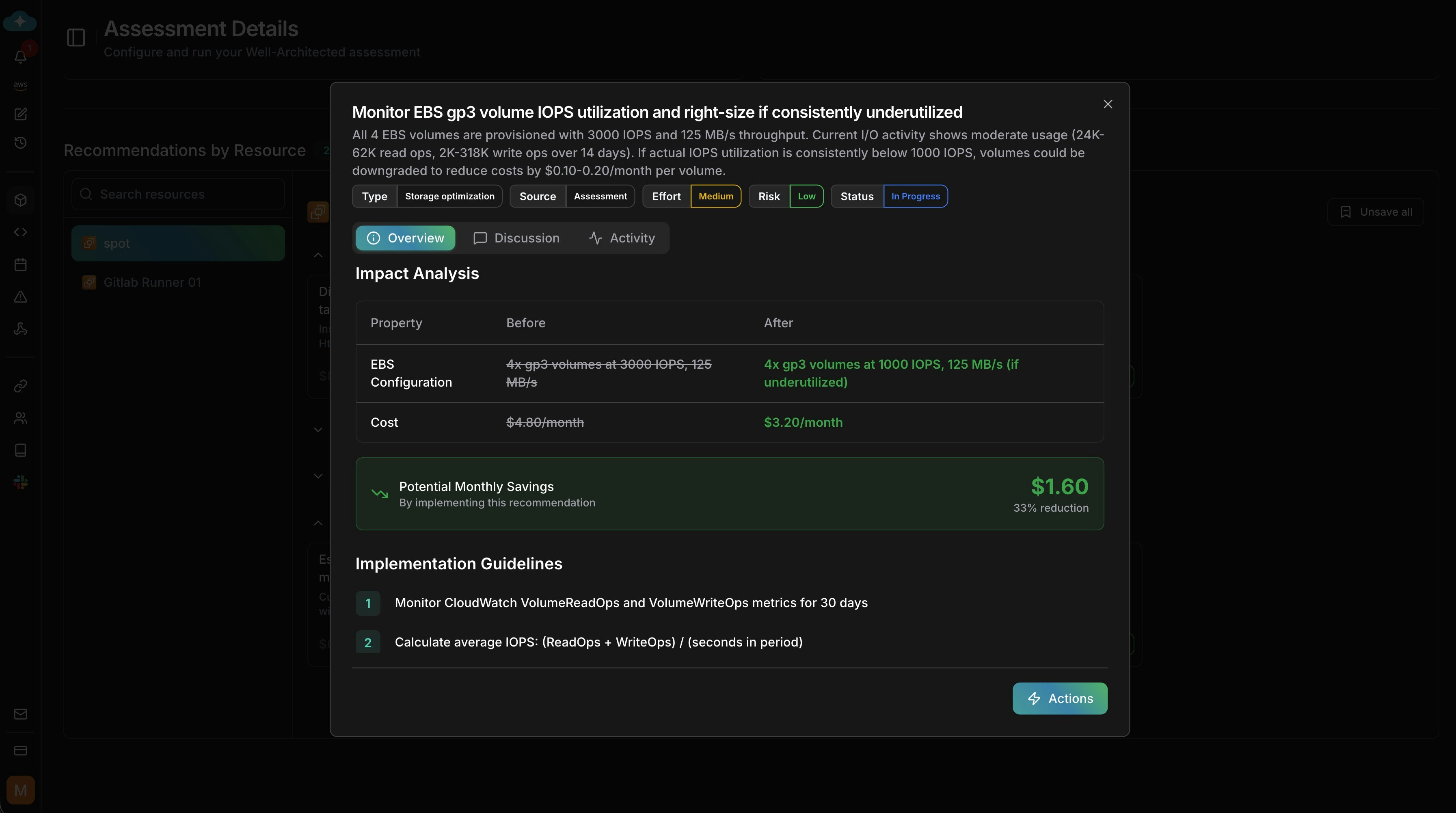Open the Slack integration icon

[20, 482]
